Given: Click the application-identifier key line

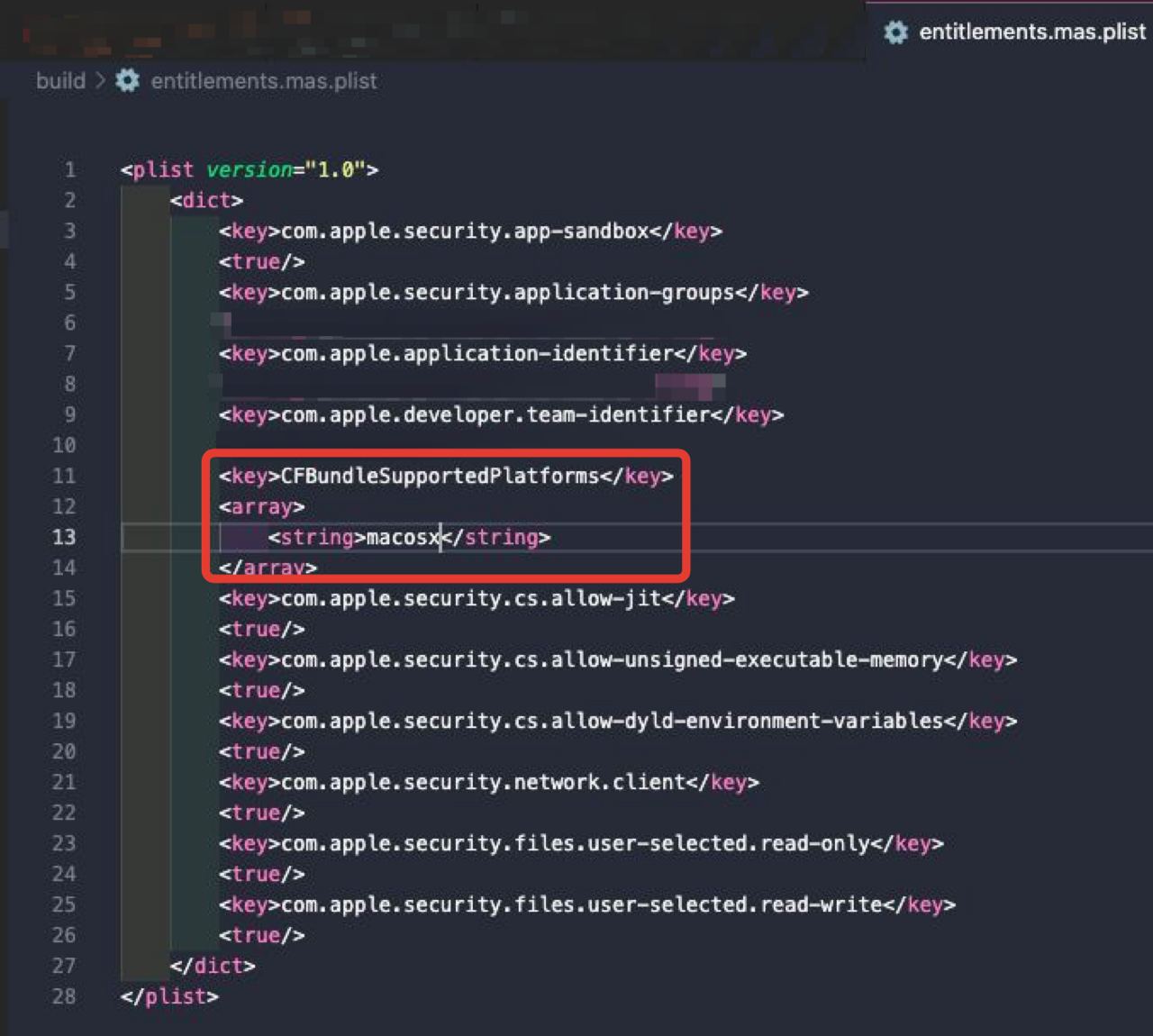Looking at the screenshot, I should pyautogui.click(x=483, y=353).
